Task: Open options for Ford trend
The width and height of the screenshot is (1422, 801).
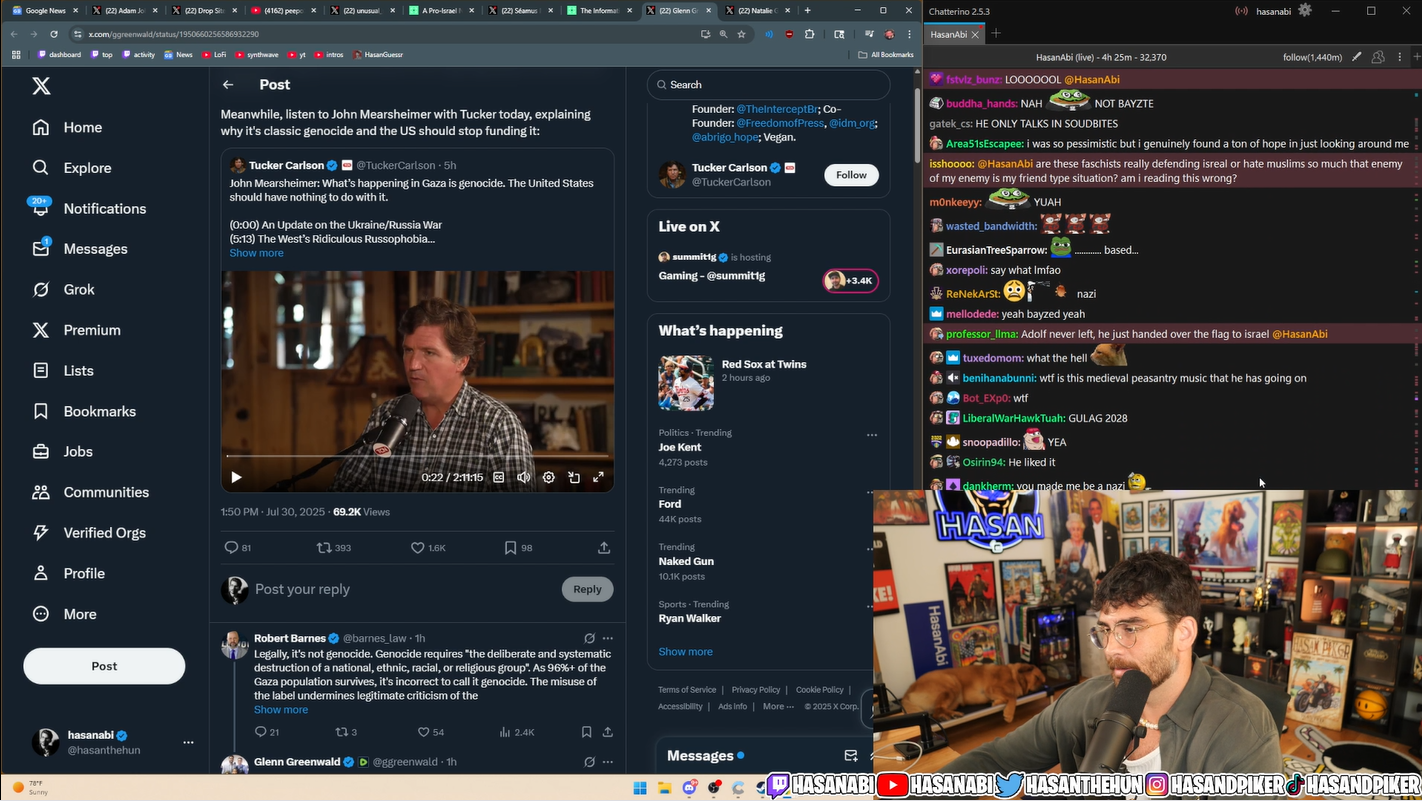Action: click(x=872, y=492)
